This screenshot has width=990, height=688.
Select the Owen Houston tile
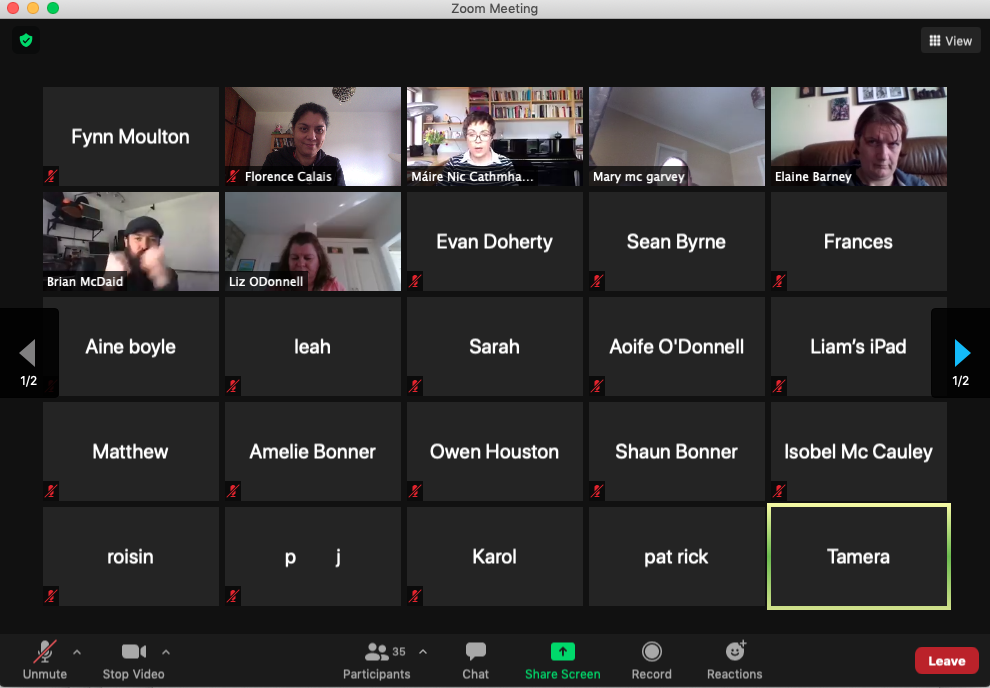pyautogui.click(x=494, y=451)
